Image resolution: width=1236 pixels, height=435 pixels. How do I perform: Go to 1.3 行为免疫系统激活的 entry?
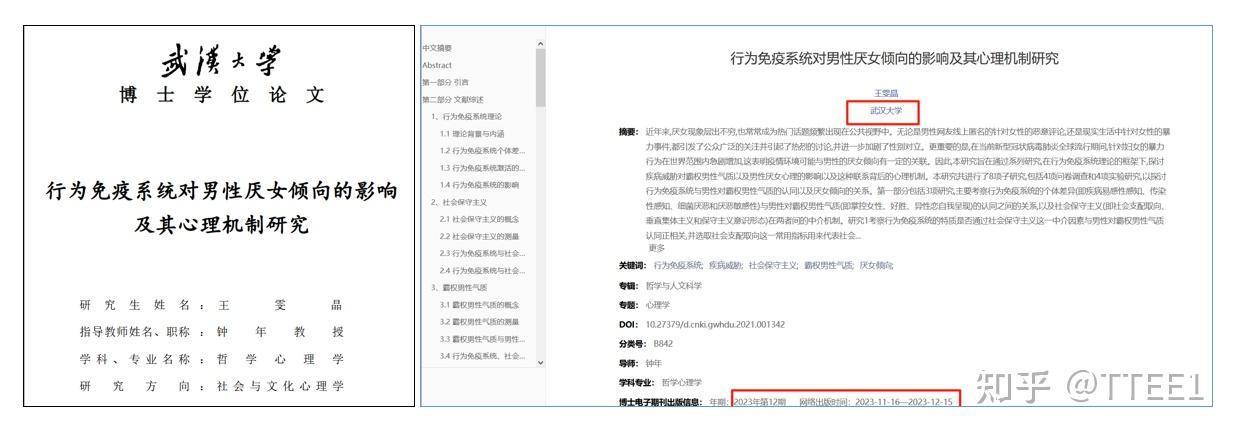[482, 167]
